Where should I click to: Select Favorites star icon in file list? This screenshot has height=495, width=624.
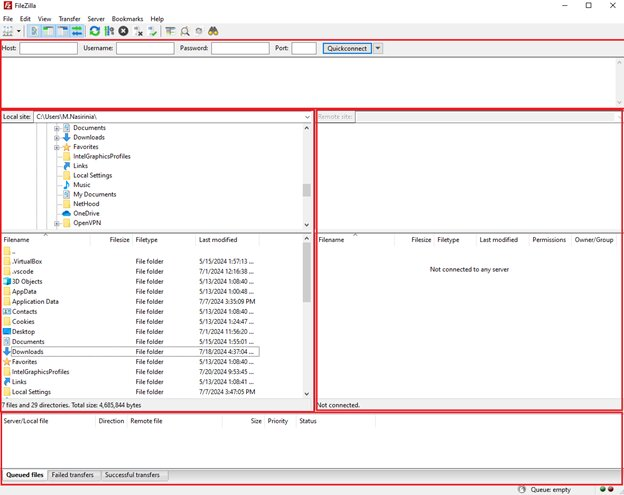(7, 362)
